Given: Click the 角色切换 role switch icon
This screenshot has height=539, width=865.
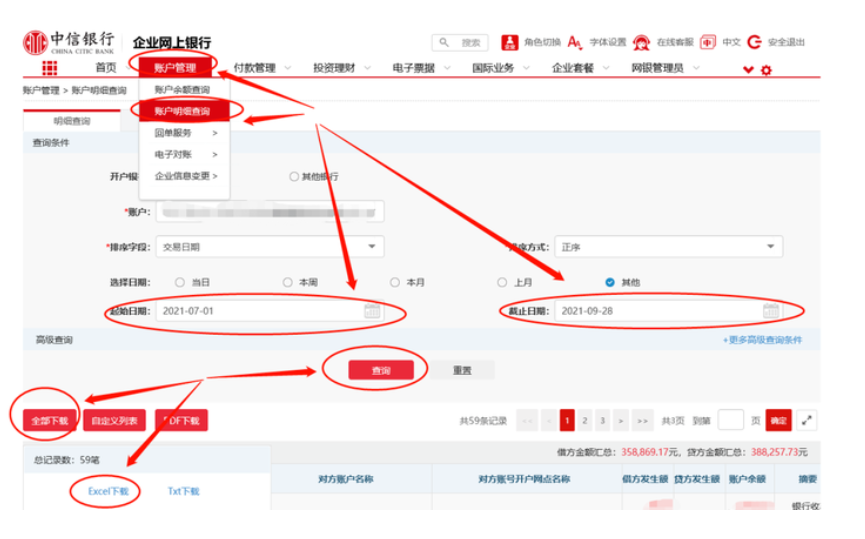Looking at the screenshot, I should 509,42.
